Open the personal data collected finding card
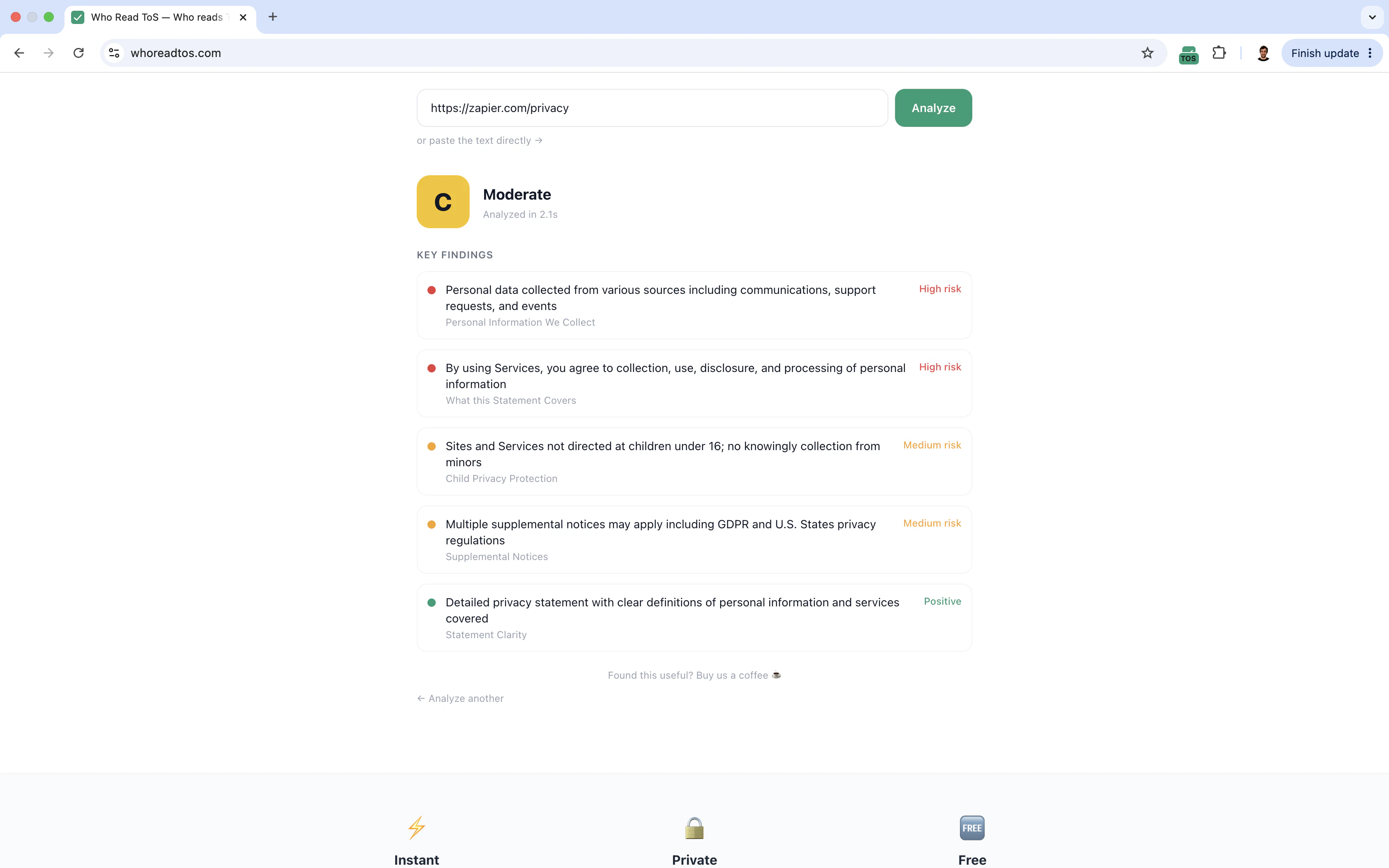This screenshot has width=1389, height=868. pos(694,305)
